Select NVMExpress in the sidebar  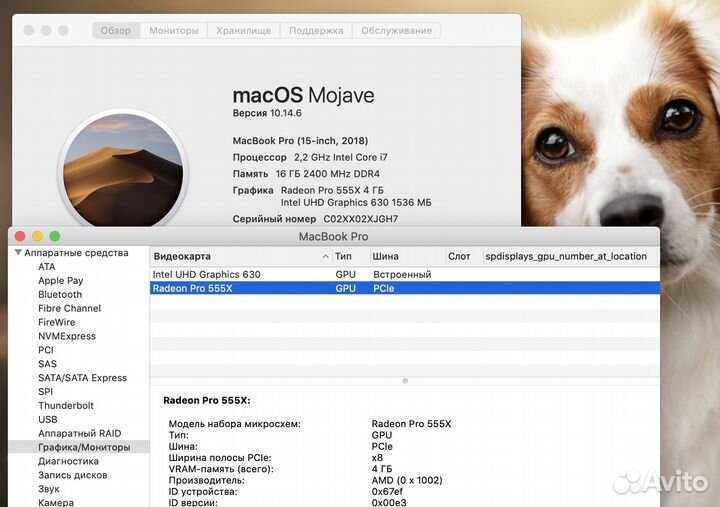(67, 336)
